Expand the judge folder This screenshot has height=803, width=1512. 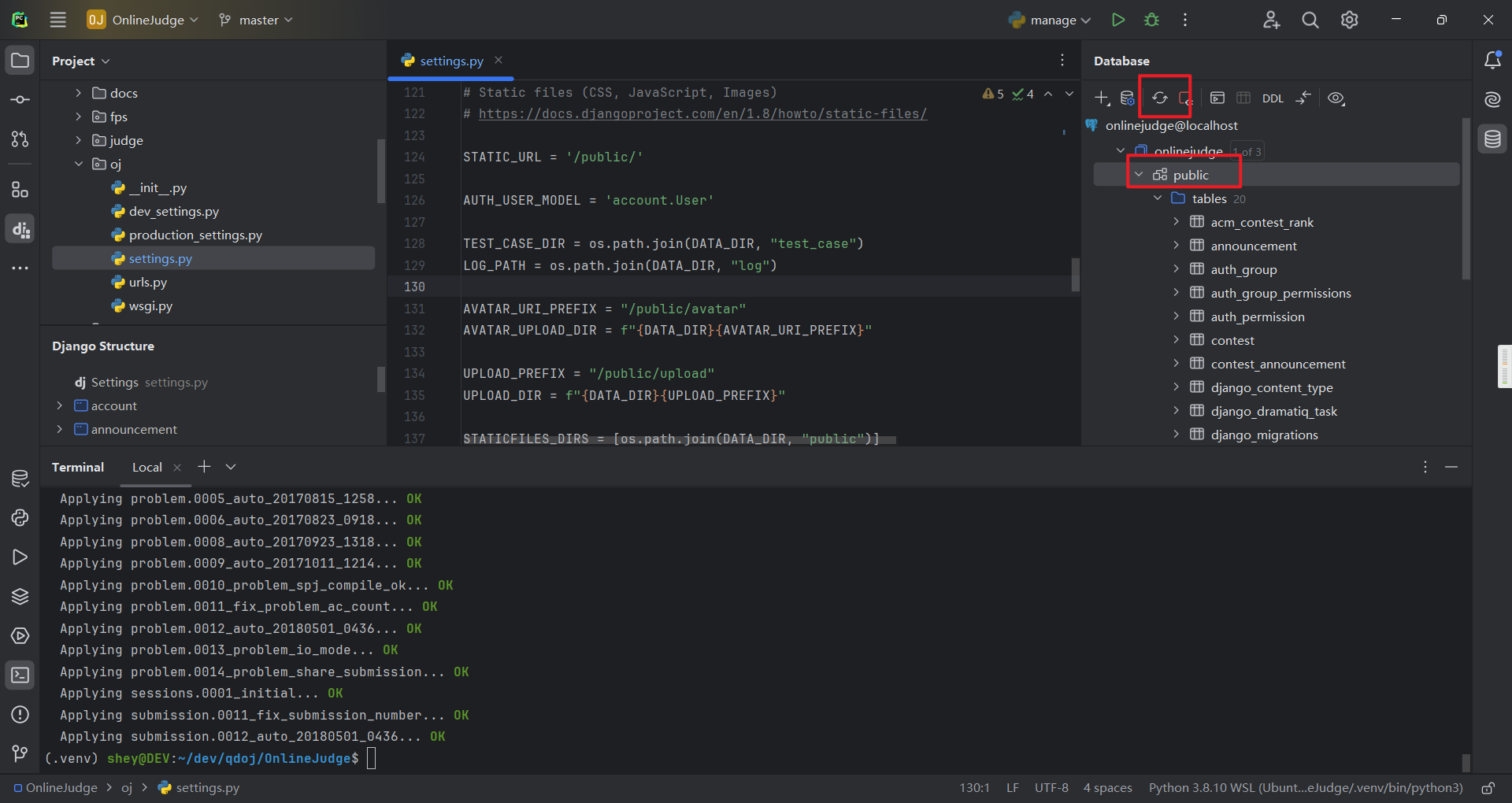tap(78, 140)
